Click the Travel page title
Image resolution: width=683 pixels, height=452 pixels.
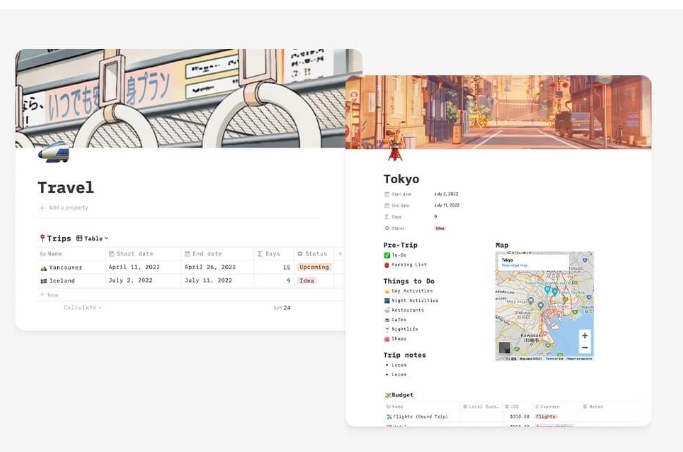(x=66, y=188)
